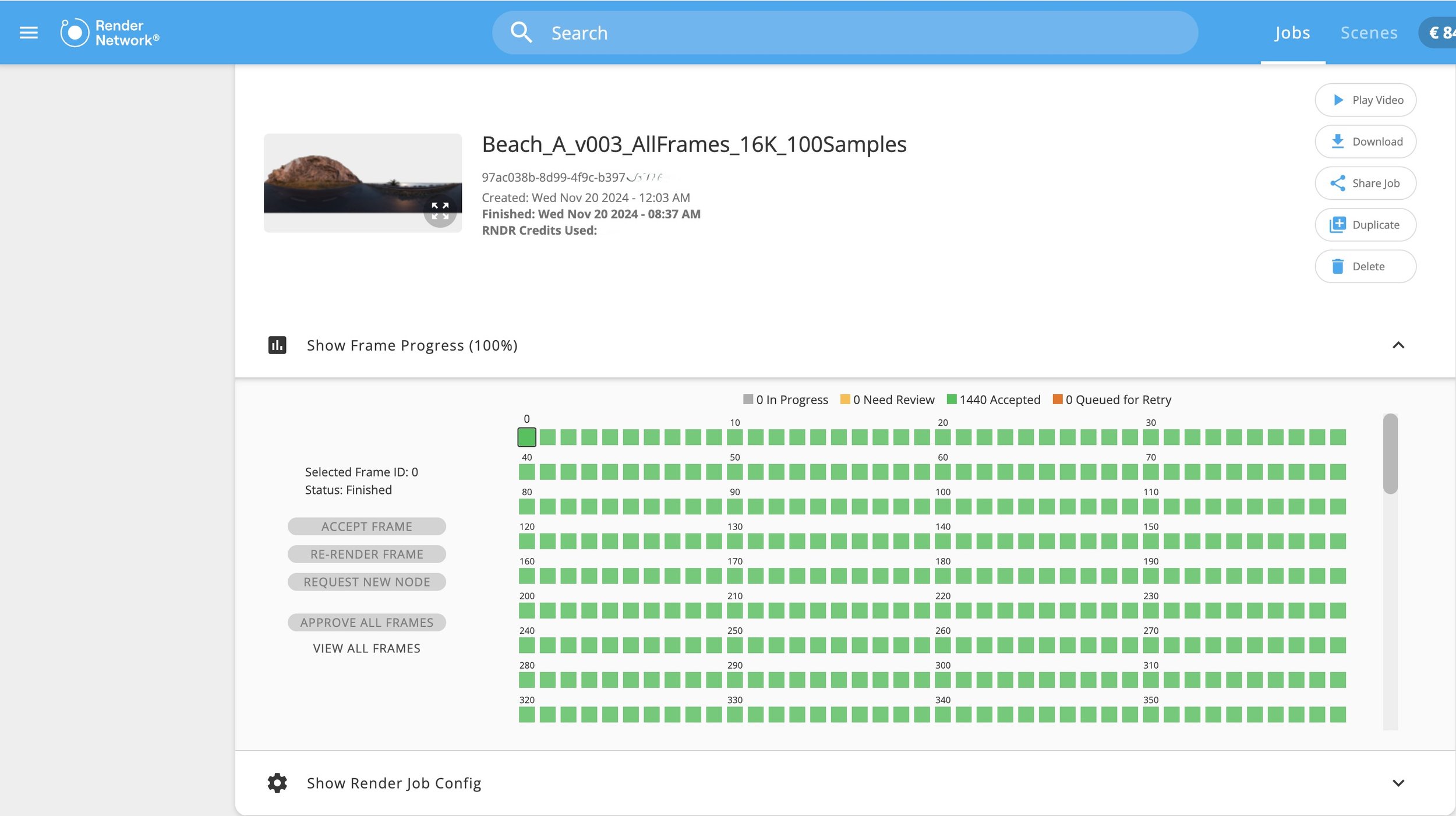Click the render job config gear icon
The height and width of the screenshot is (816, 1456).
tap(277, 783)
